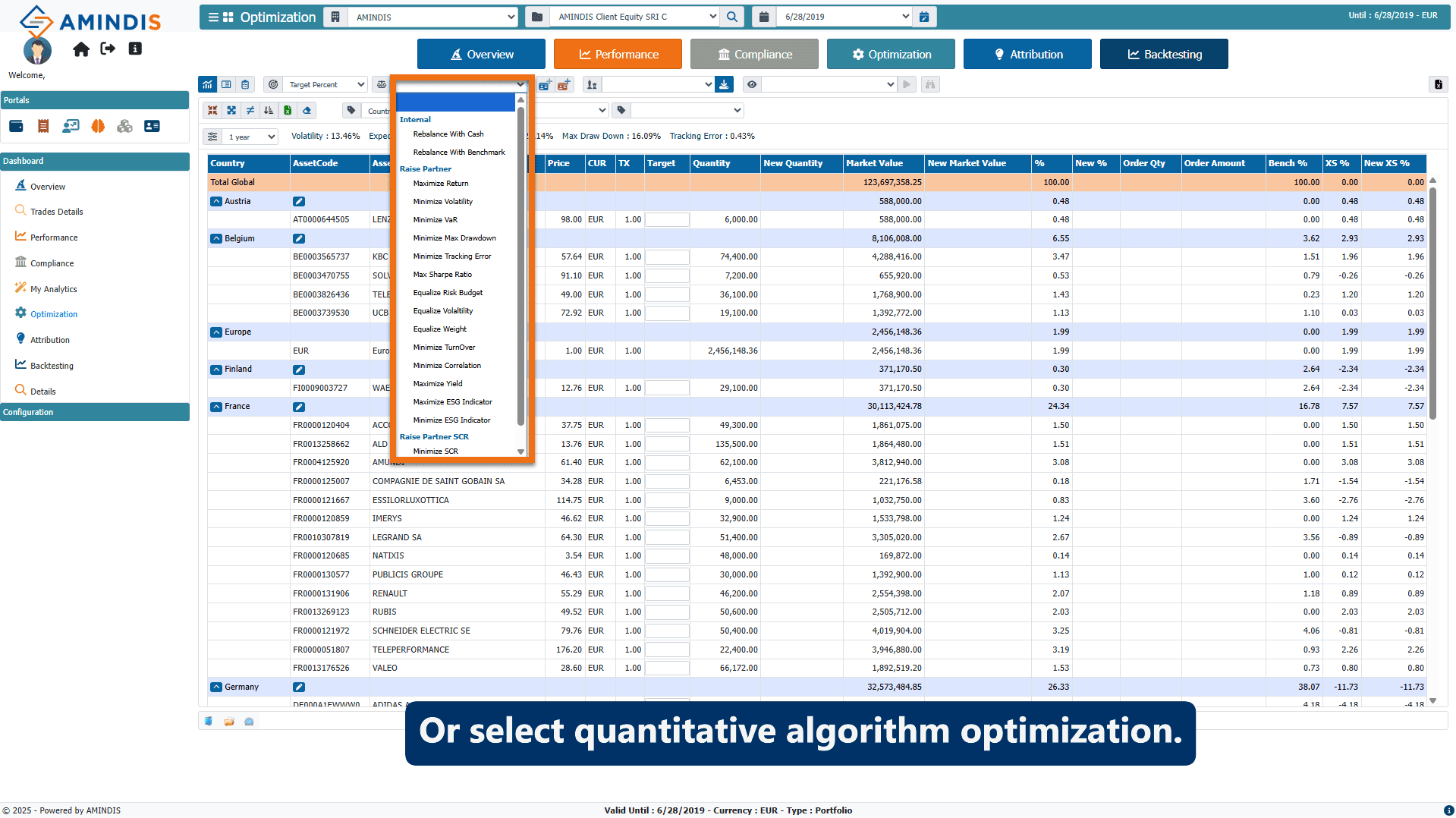Click the dropdown list scrollbar thumb
Screen dimensions: 1456x818
point(520,266)
